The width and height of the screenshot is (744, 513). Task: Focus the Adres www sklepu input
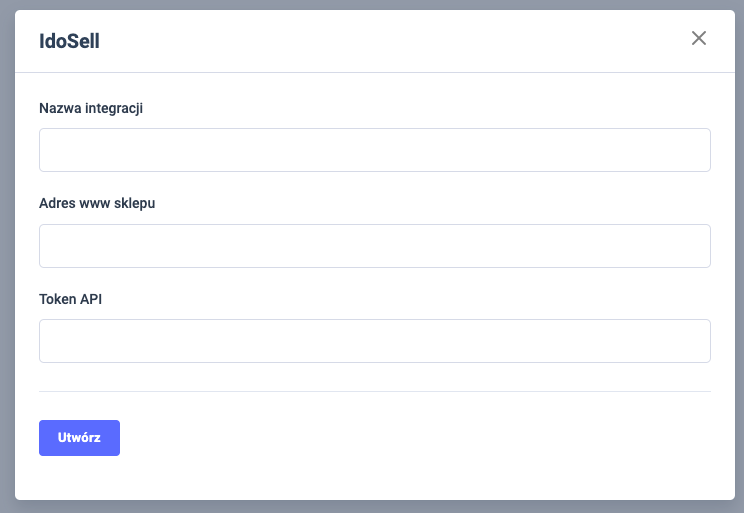(x=374, y=246)
